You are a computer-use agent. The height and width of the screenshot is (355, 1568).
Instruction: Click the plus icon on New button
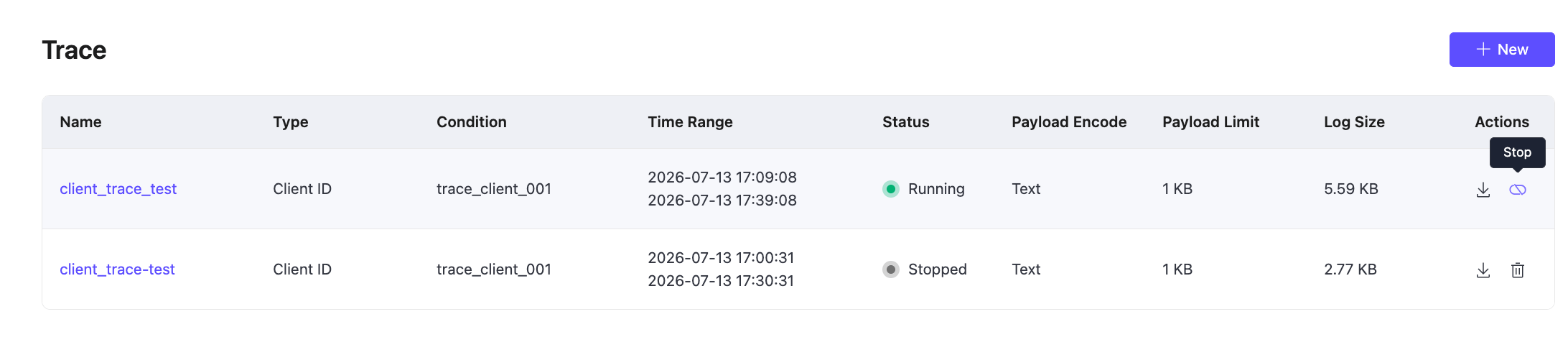pyautogui.click(x=1483, y=50)
